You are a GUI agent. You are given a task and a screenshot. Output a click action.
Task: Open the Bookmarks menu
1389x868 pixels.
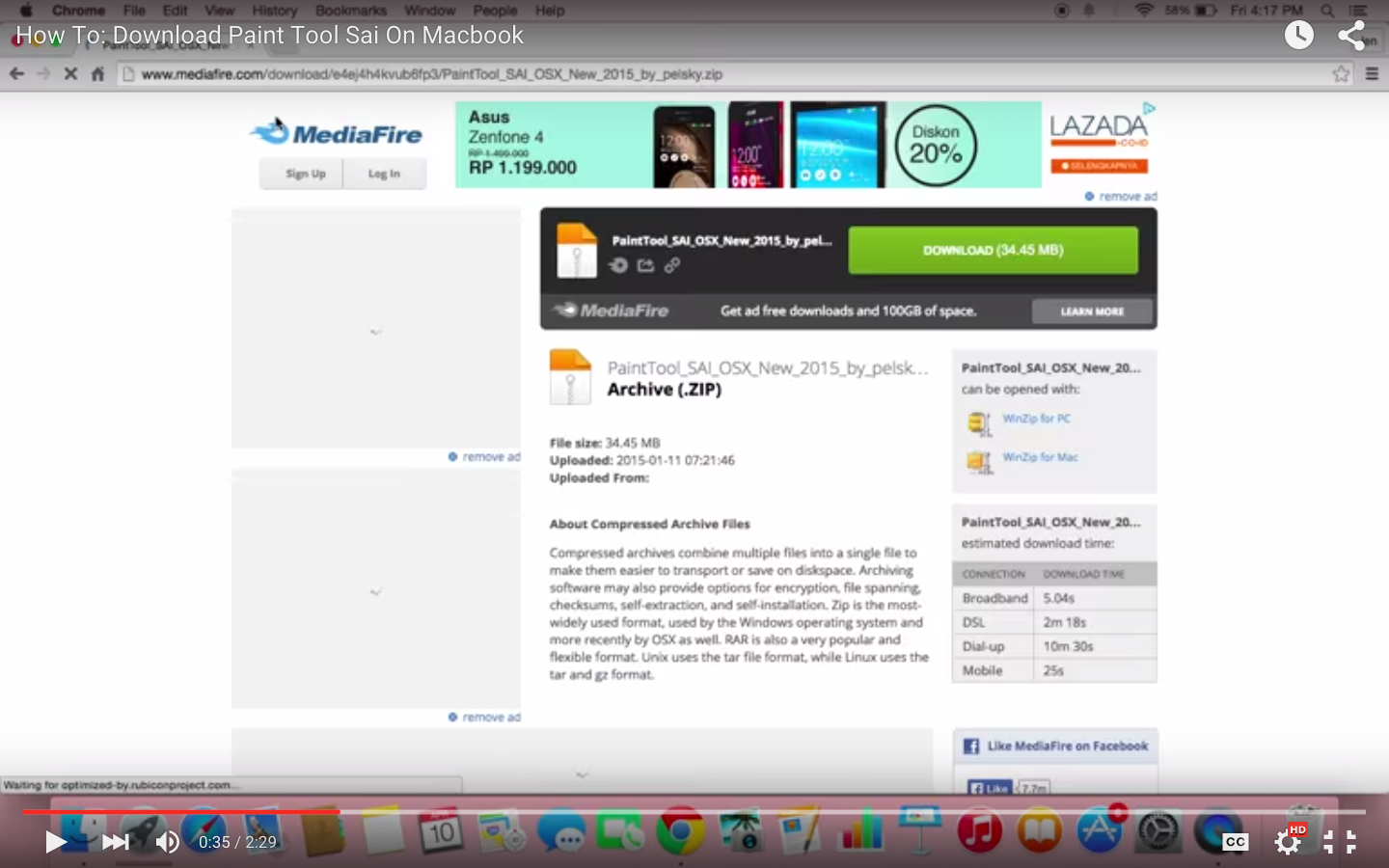[x=351, y=11]
